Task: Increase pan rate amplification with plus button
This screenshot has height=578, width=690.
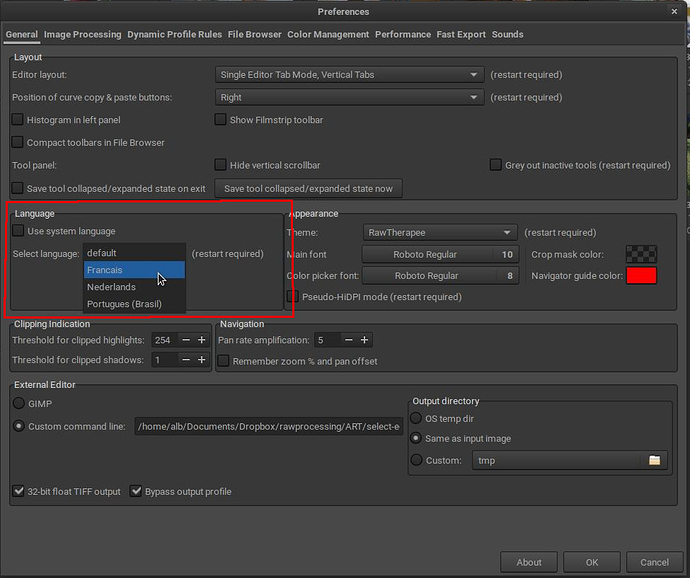Action: [x=365, y=340]
